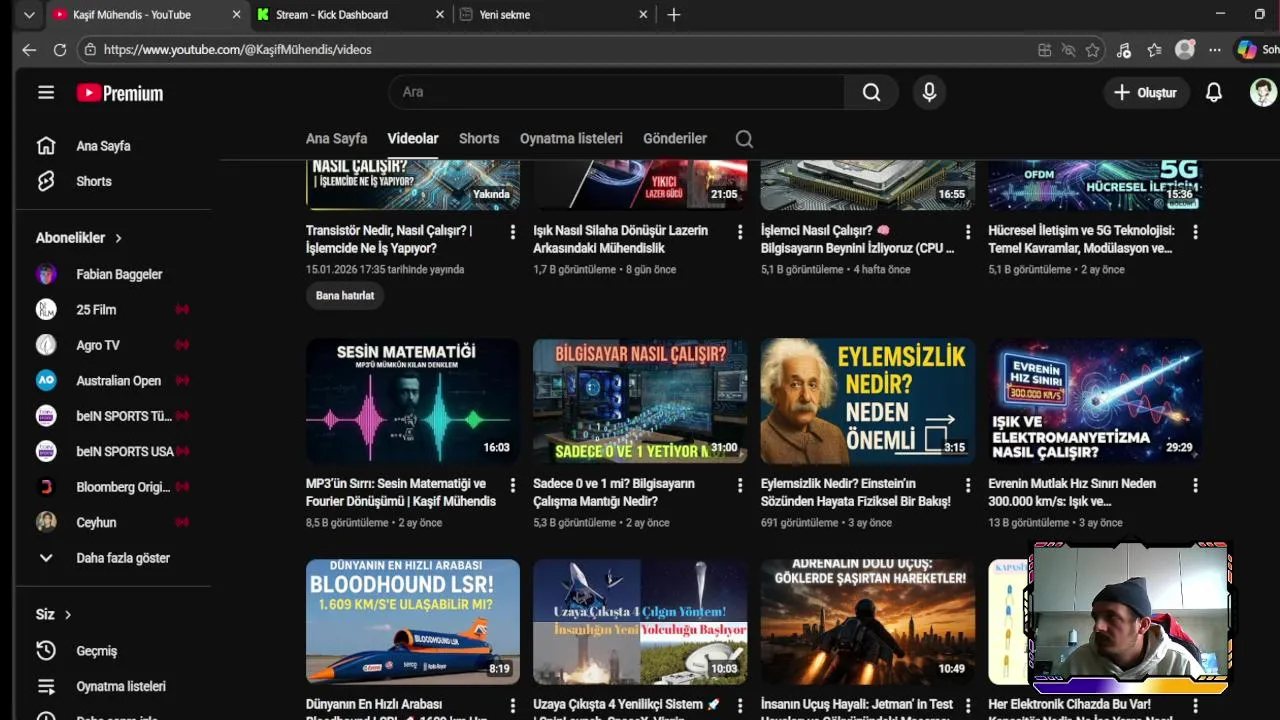Open options for İşlemci Nasıl Çalışır video
Screen dimensions: 1280x720
(x=968, y=232)
